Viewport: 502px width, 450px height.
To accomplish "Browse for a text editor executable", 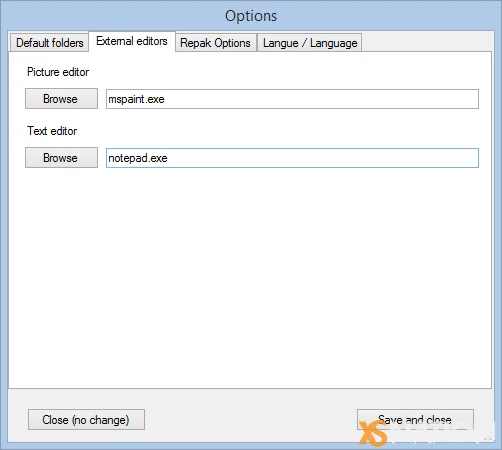I will coord(61,158).
